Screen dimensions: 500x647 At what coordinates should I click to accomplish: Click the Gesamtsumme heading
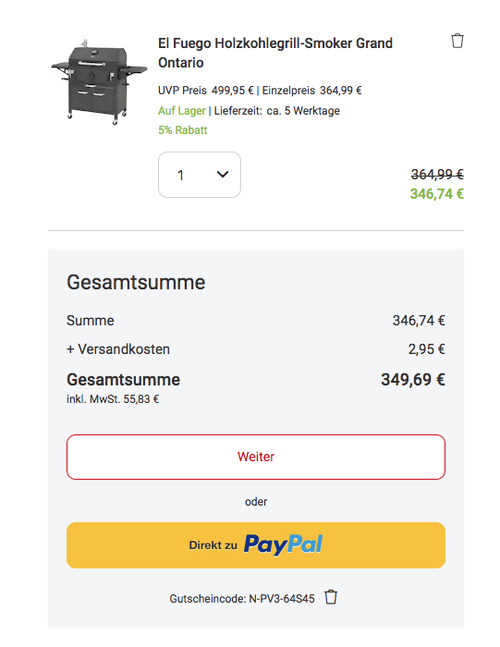point(136,282)
